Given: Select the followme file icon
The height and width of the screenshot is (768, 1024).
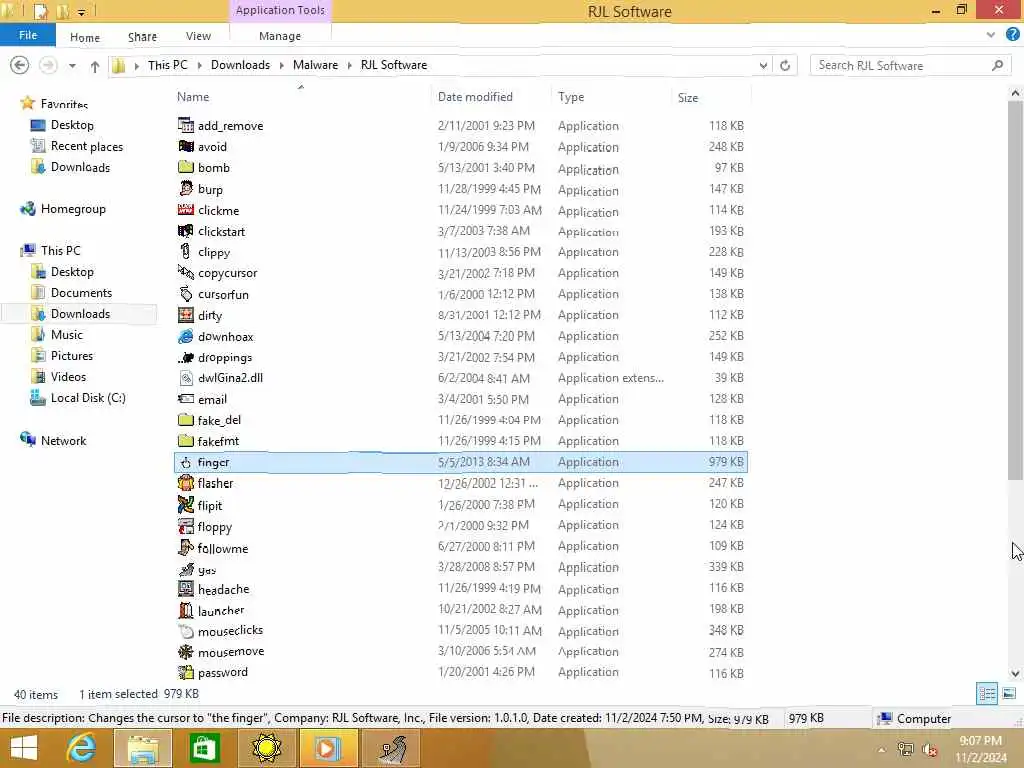Looking at the screenshot, I should coord(186,547).
